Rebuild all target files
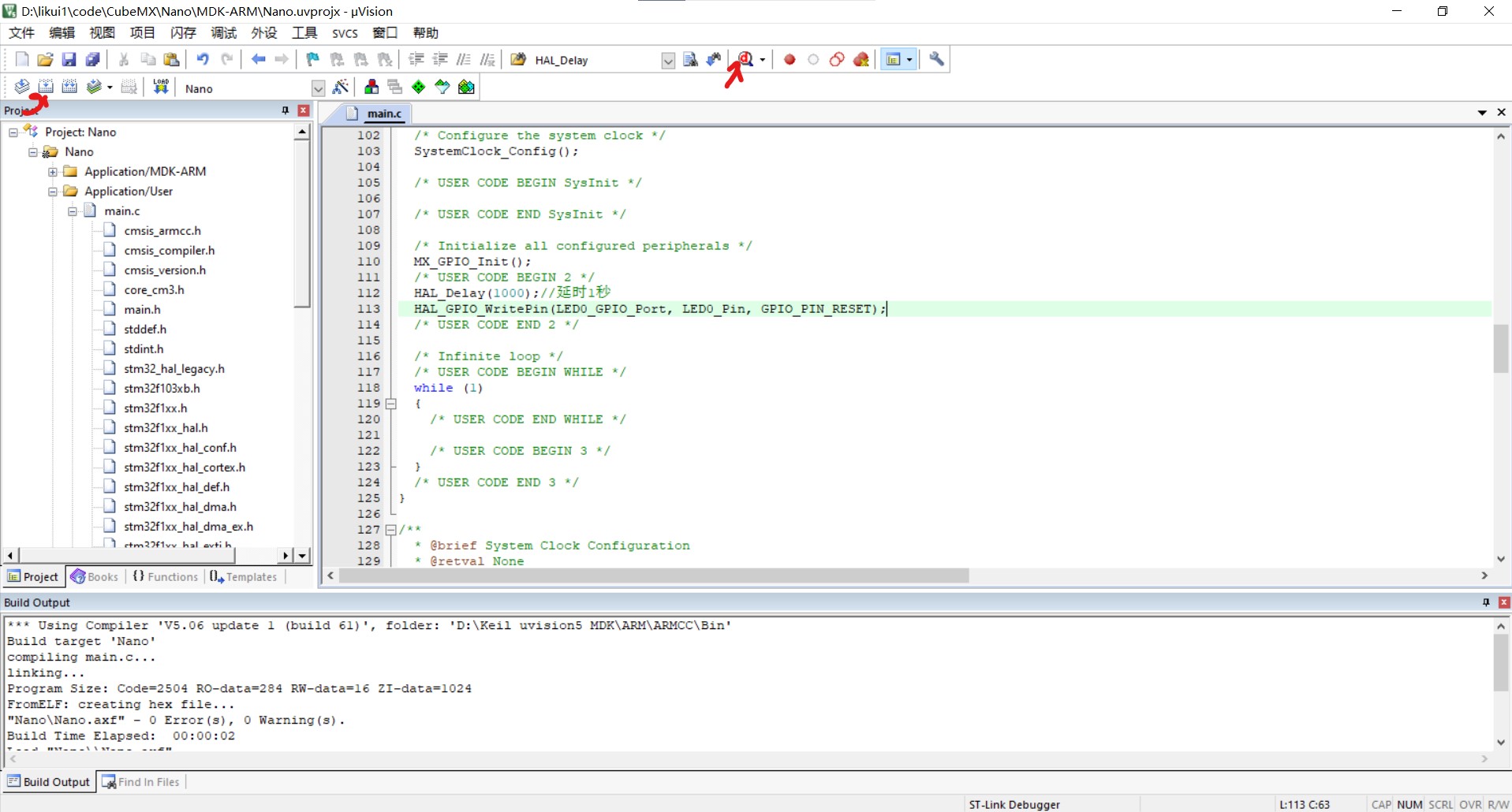The height and width of the screenshot is (812, 1512). click(69, 87)
